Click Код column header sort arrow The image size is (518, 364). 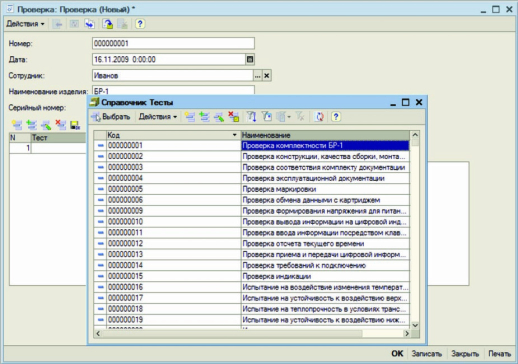[234, 135]
